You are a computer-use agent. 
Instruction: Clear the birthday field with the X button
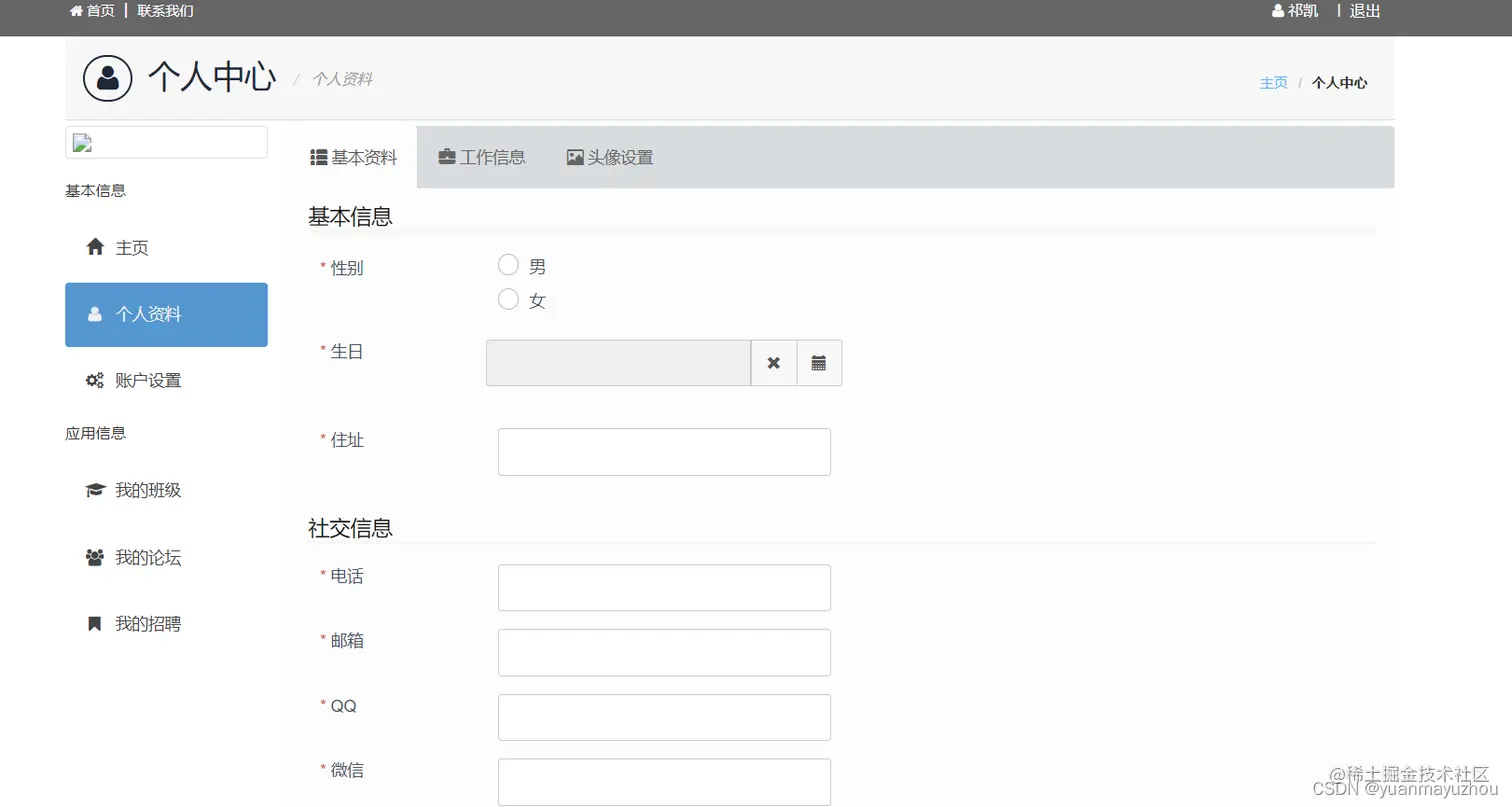coord(774,363)
